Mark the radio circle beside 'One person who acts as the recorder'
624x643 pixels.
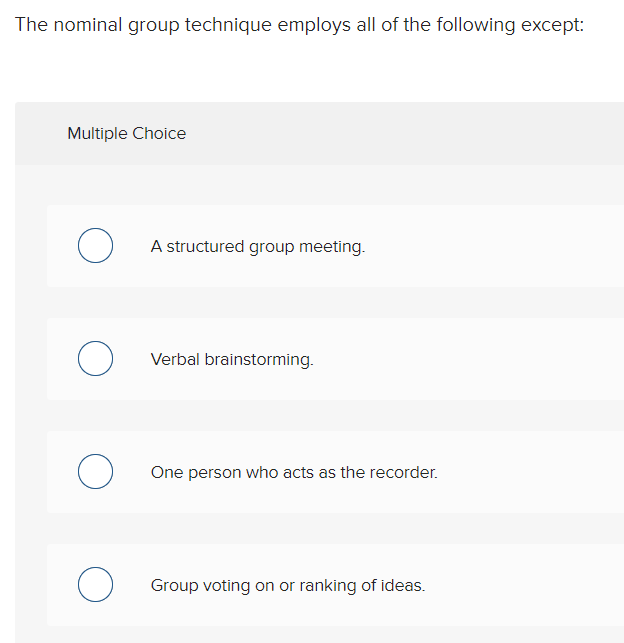[x=95, y=472]
